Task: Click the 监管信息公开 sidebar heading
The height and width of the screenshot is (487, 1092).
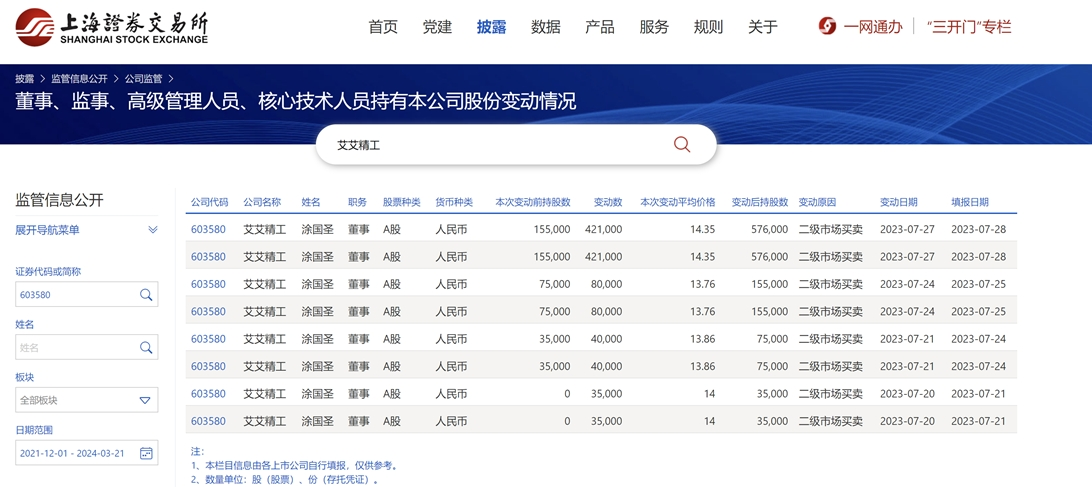Action: pyautogui.click(x=59, y=201)
